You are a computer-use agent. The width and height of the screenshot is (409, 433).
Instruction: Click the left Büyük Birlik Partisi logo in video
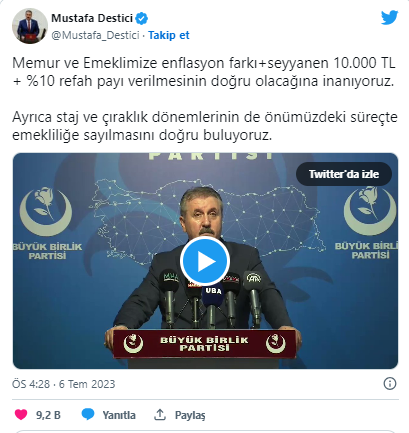coord(47,223)
